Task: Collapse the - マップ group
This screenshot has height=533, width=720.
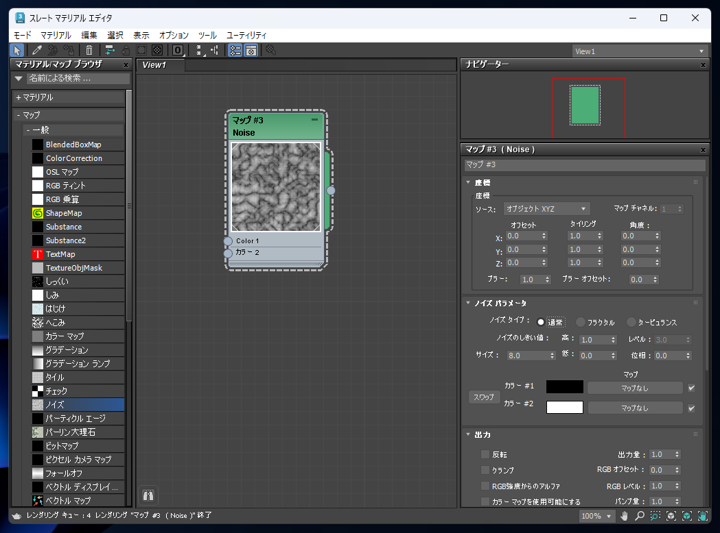Action: tap(68, 115)
